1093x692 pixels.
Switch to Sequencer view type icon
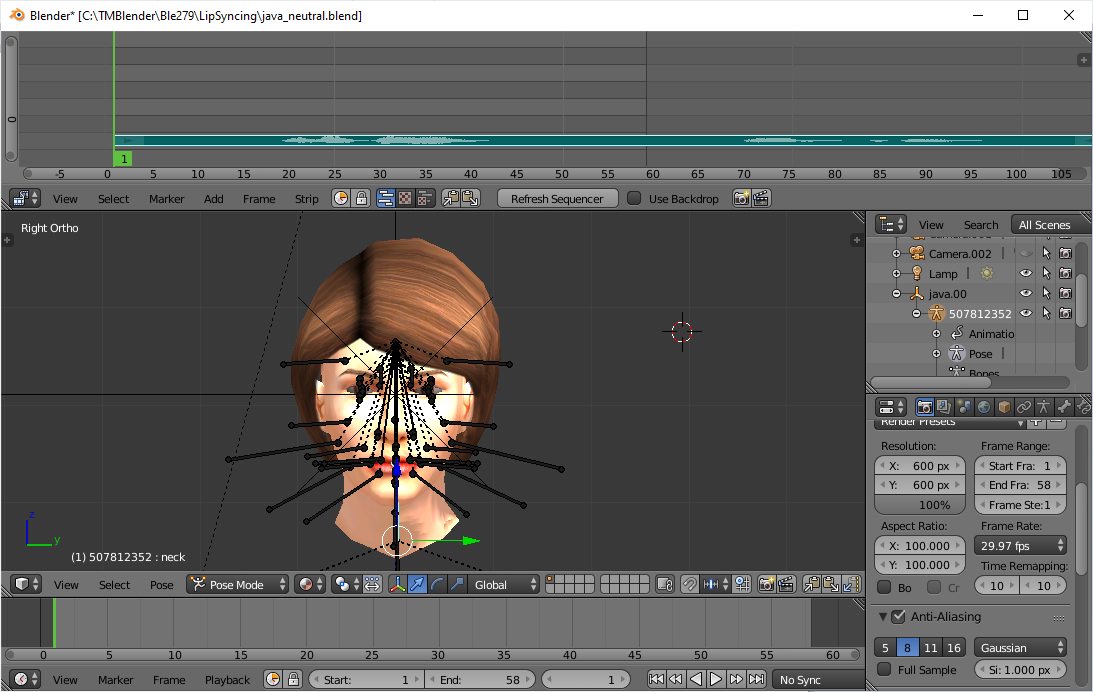point(385,199)
